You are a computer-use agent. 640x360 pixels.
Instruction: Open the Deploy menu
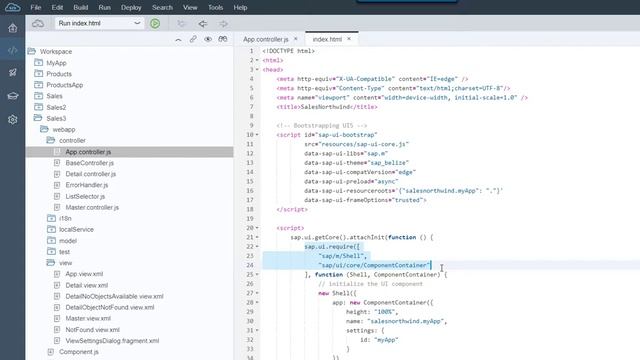pyautogui.click(x=131, y=7)
